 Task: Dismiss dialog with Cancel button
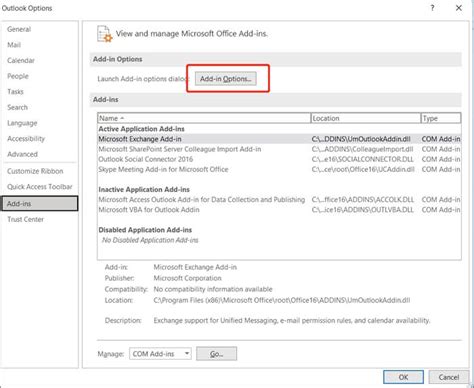pos(449,377)
